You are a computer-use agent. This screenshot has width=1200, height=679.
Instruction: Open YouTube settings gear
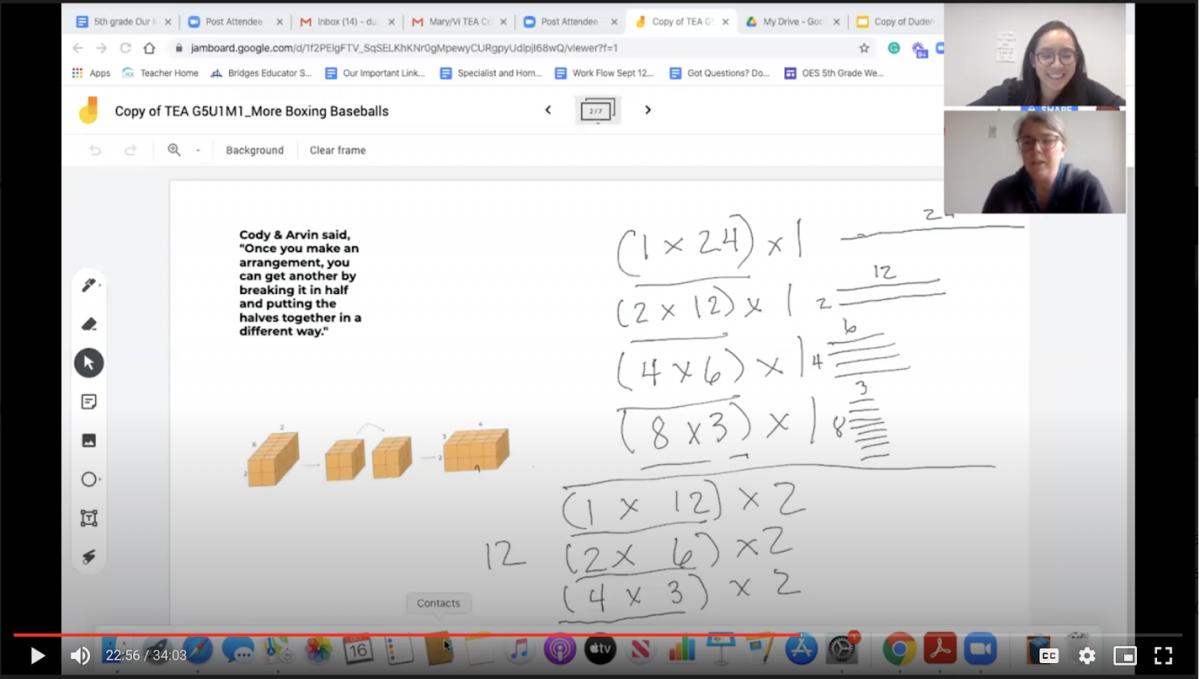[x=1087, y=656]
